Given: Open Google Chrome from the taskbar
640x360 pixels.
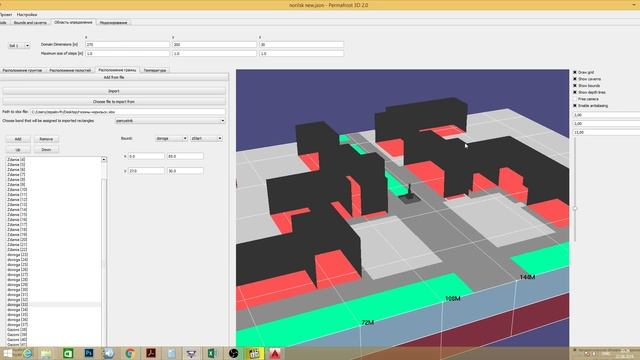Looking at the screenshot, I should (x=130, y=353).
